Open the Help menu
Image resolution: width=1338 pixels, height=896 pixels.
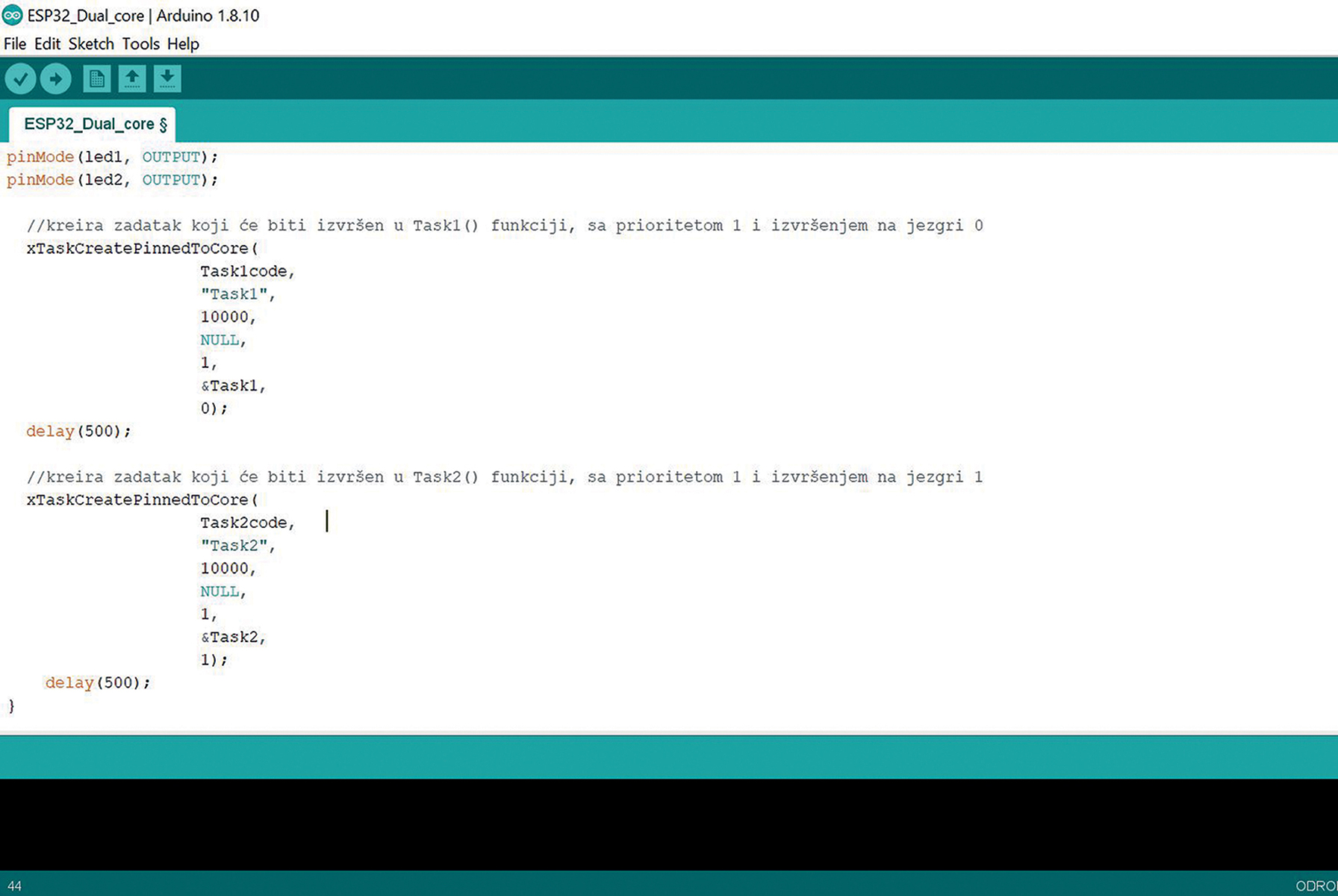click(x=183, y=44)
